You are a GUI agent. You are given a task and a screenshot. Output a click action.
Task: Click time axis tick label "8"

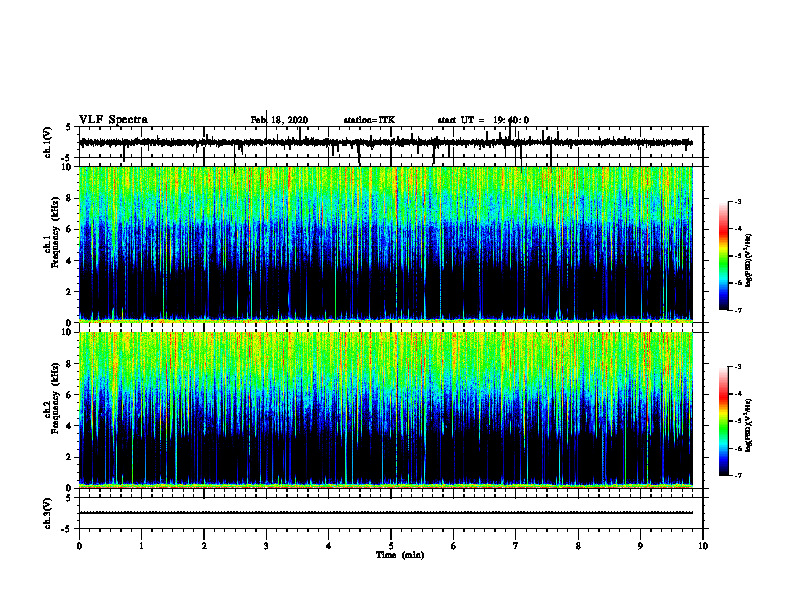tap(578, 546)
